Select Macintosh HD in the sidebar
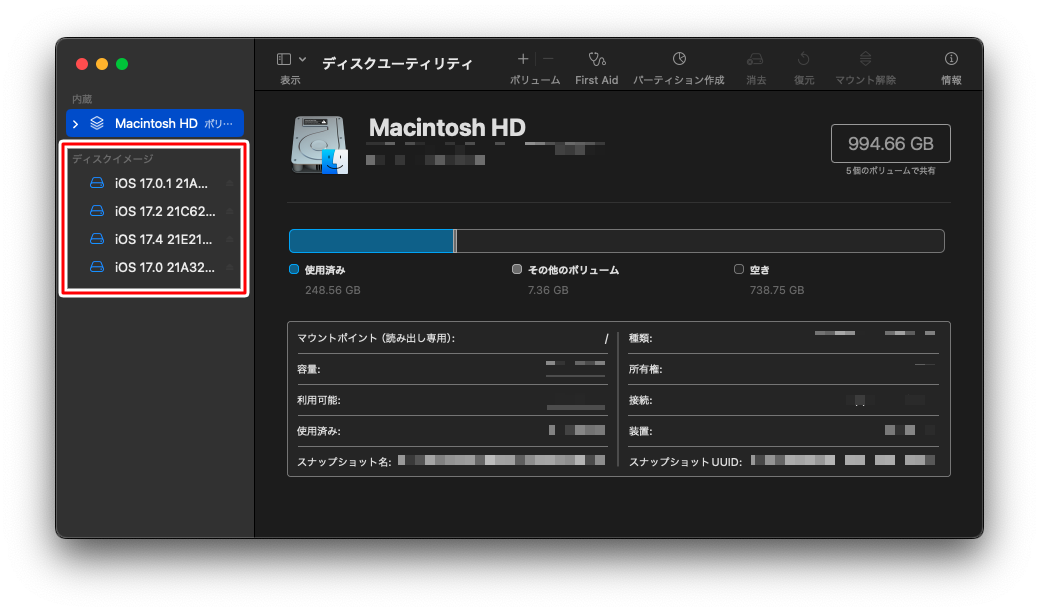The image size is (1039, 612). [155, 123]
